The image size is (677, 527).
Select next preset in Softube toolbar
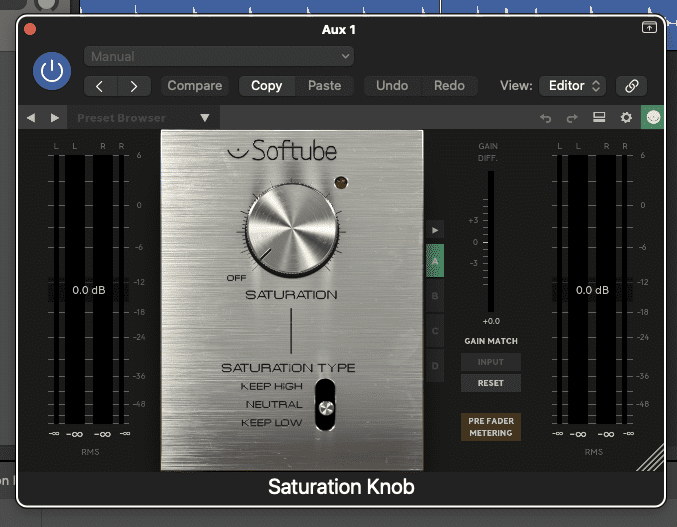coord(54,117)
